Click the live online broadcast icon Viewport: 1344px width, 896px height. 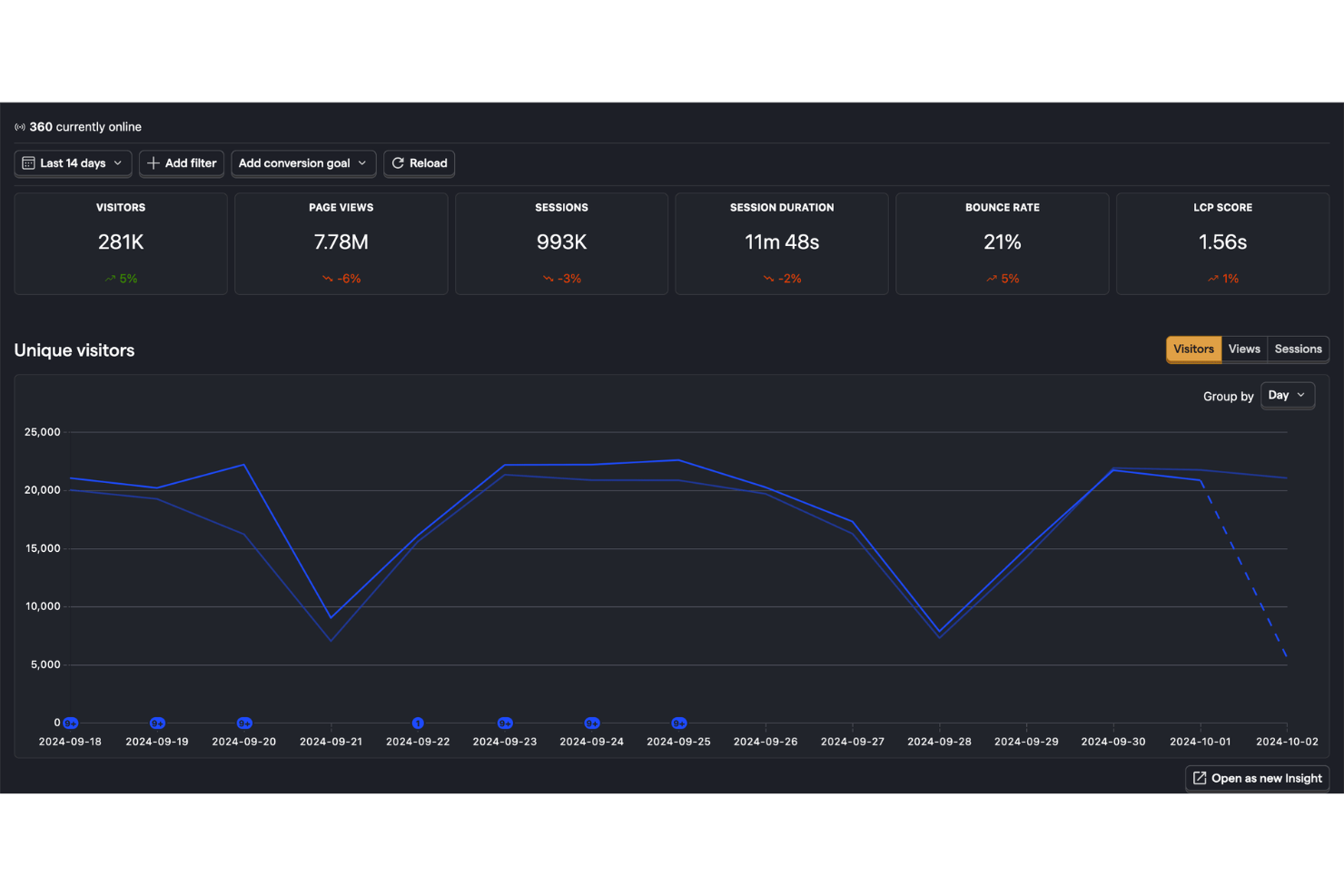click(x=20, y=127)
